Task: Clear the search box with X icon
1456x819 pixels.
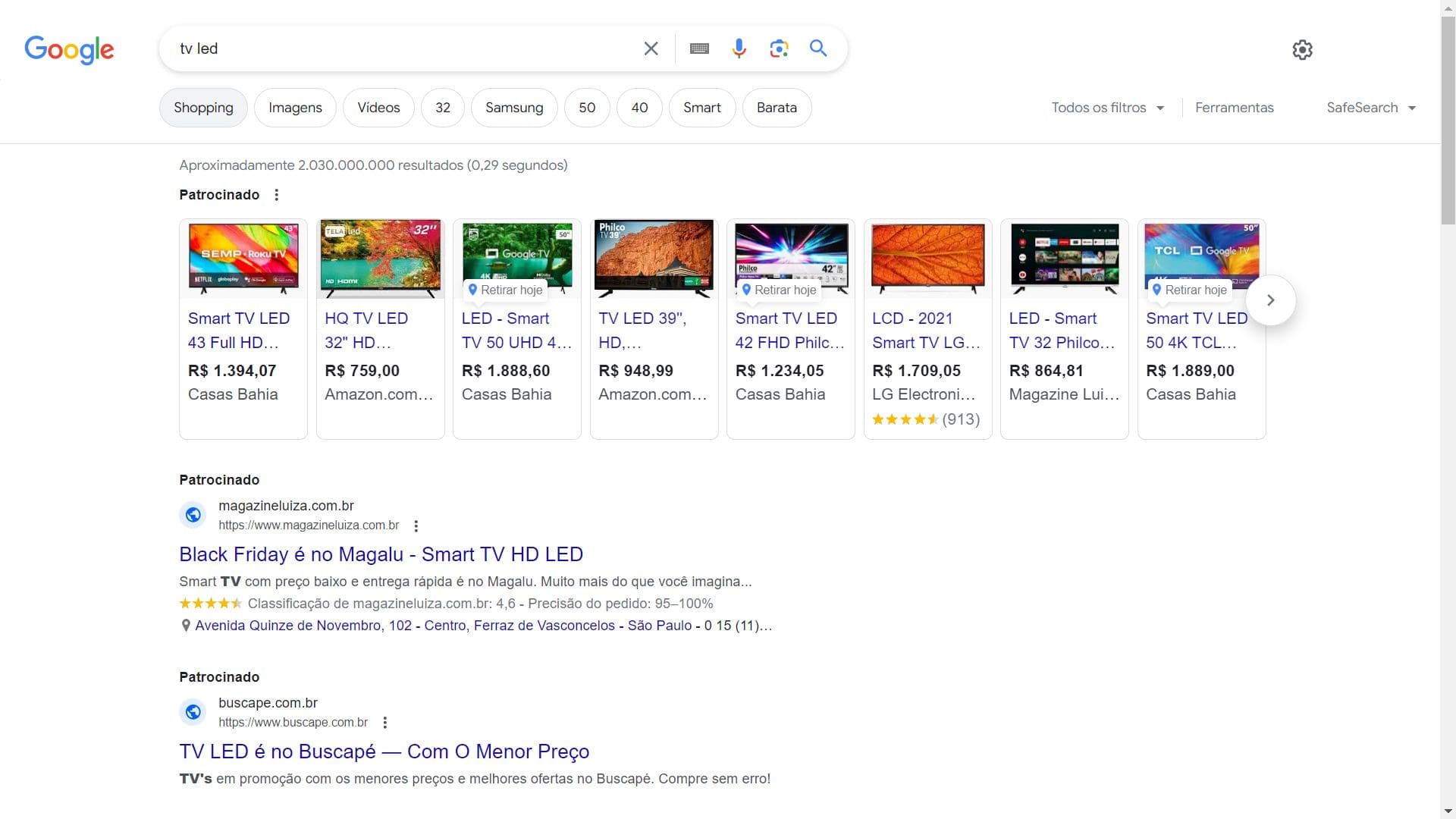Action: [651, 49]
